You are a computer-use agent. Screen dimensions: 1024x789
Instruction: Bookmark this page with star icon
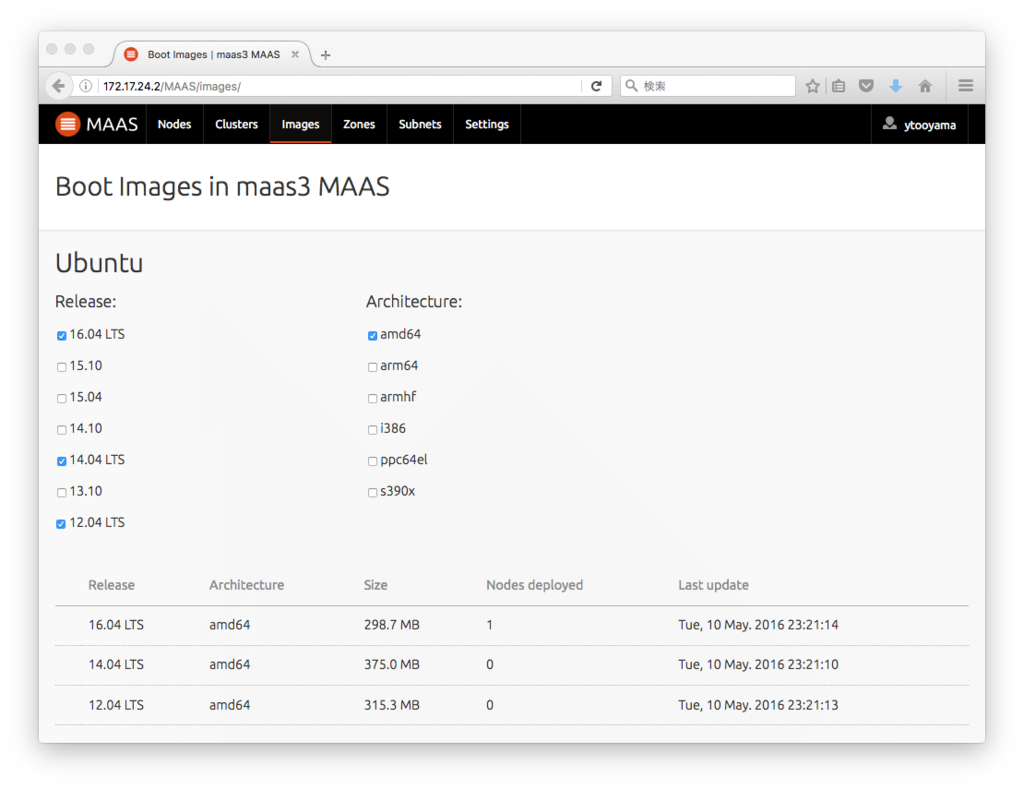pos(812,86)
